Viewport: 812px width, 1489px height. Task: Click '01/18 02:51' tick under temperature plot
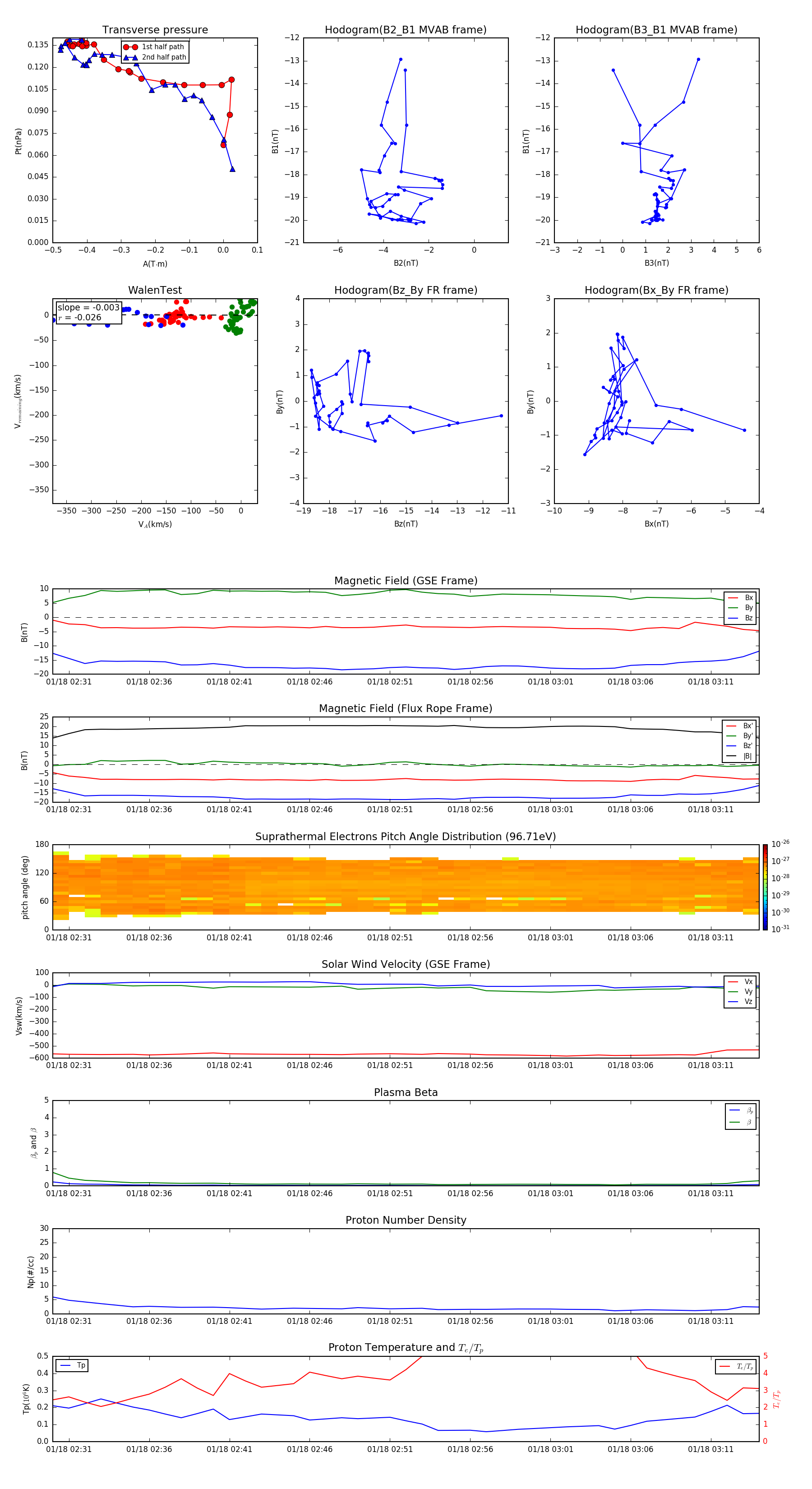[x=390, y=1449]
